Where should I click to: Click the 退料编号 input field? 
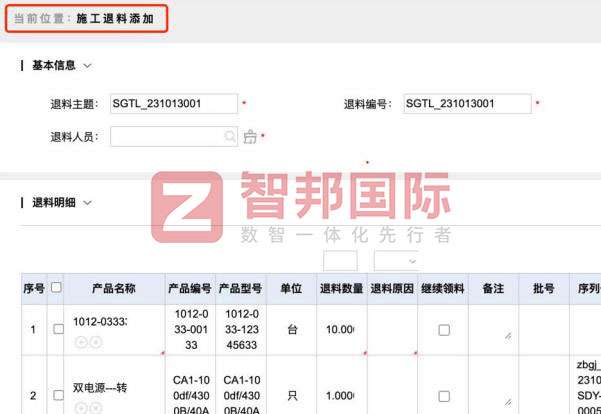coord(467,104)
